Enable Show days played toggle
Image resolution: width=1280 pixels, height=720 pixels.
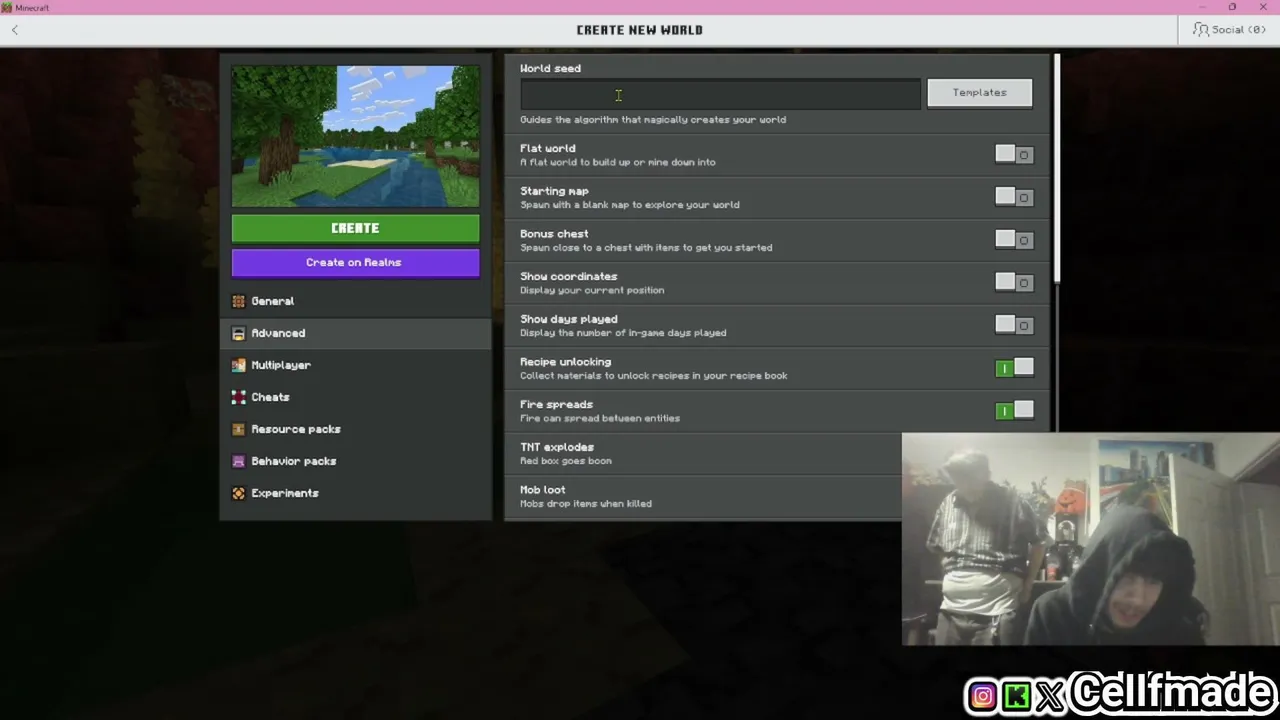coord(1014,325)
